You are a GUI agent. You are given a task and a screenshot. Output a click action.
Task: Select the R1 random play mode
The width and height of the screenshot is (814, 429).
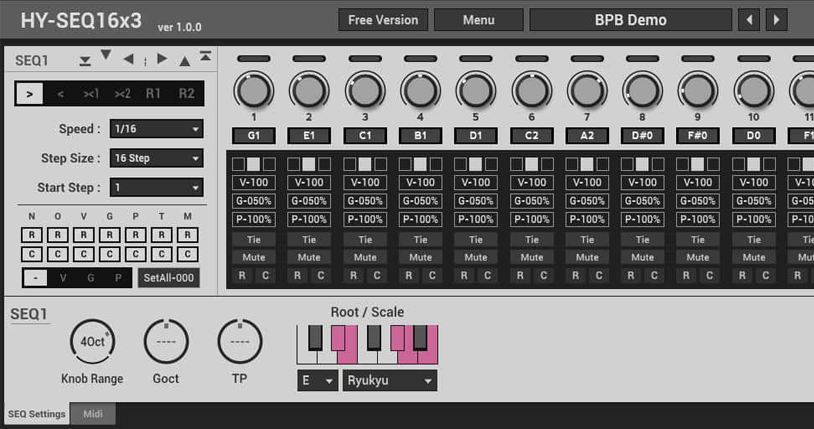coord(153,94)
